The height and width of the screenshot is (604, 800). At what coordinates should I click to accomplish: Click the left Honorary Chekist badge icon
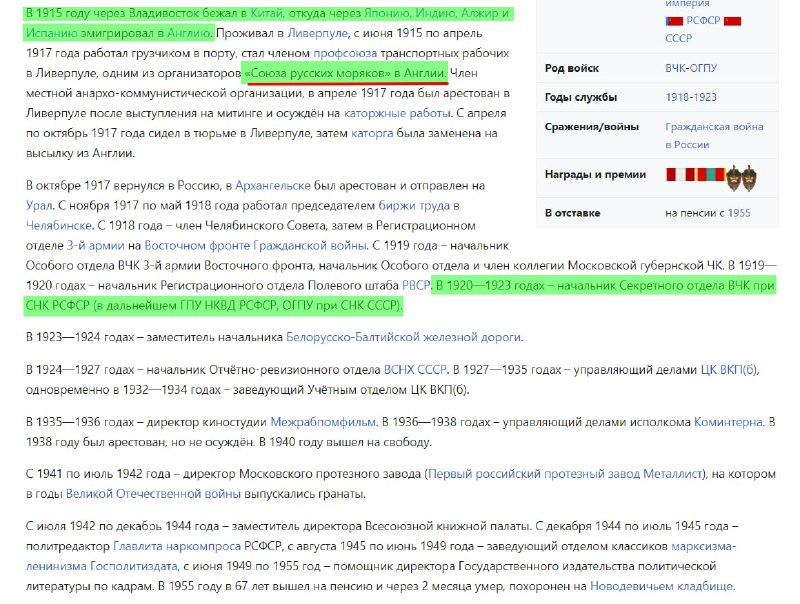733,178
